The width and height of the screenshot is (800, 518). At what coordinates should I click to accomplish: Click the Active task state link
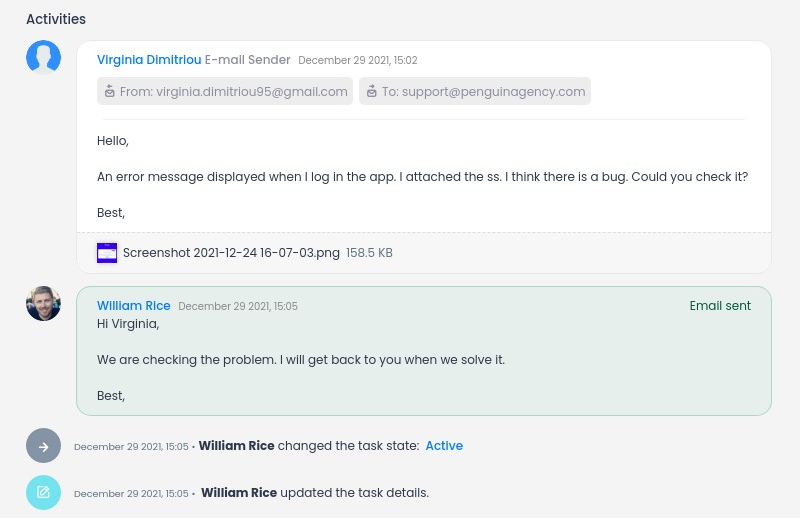444,446
